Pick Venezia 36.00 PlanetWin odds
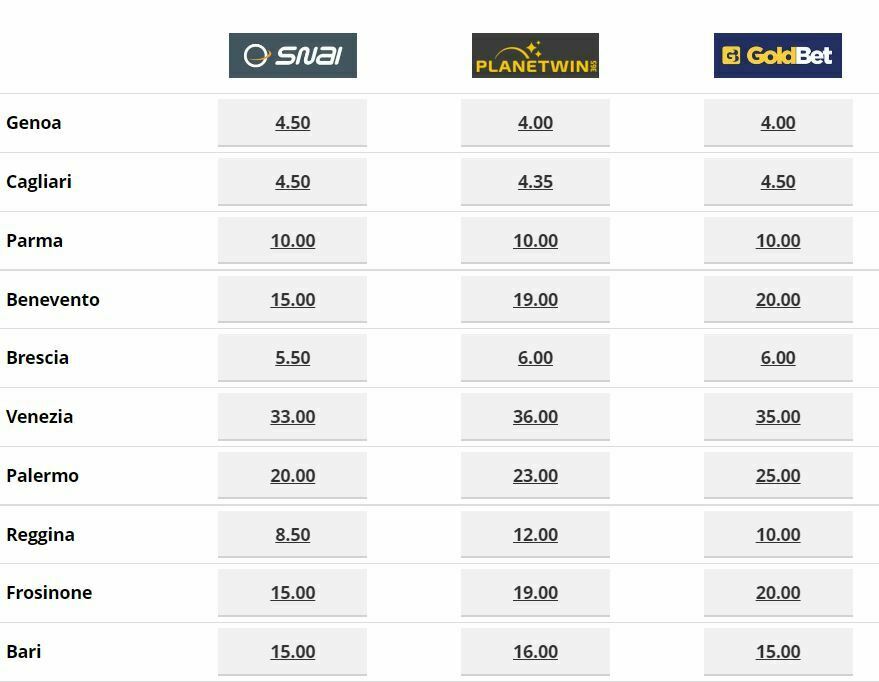The width and height of the screenshot is (879, 682). pos(535,416)
